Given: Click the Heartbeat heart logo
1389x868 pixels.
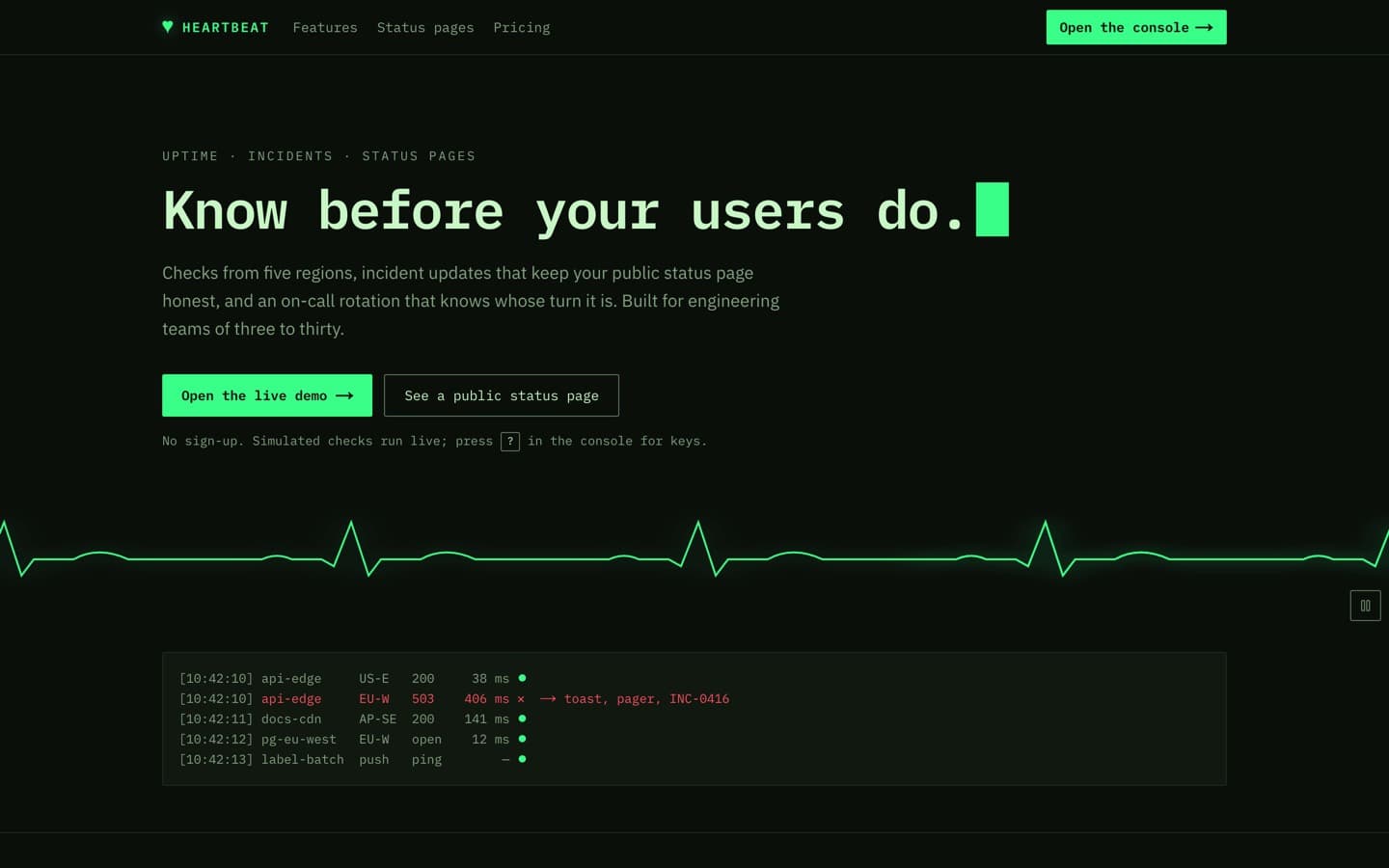Looking at the screenshot, I should [x=168, y=27].
